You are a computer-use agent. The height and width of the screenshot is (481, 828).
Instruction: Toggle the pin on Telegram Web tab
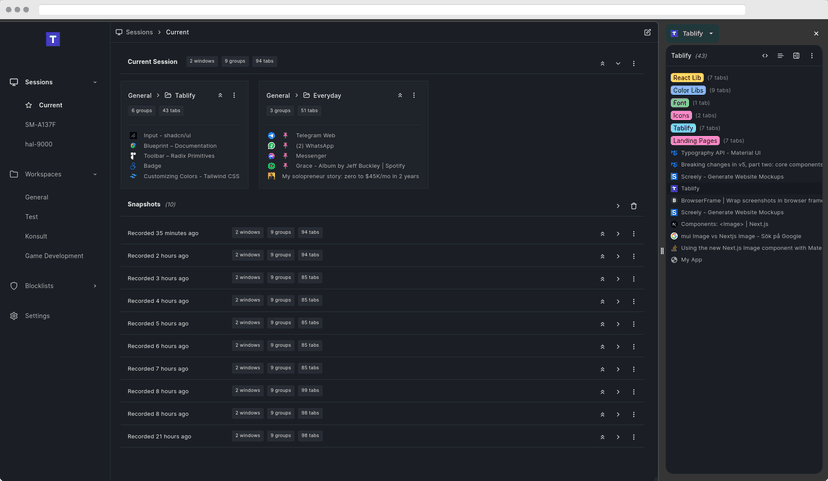pos(285,135)
